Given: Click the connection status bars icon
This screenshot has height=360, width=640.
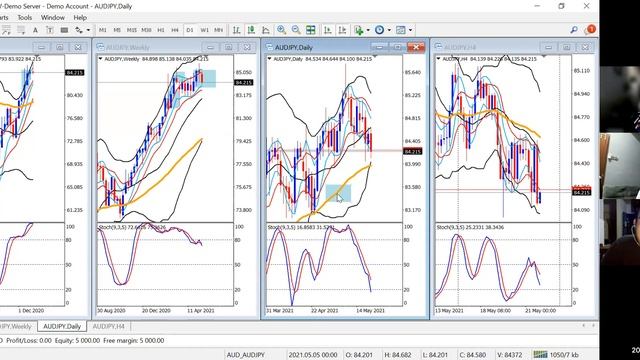Looking at the screenshot, I should 540,354.
